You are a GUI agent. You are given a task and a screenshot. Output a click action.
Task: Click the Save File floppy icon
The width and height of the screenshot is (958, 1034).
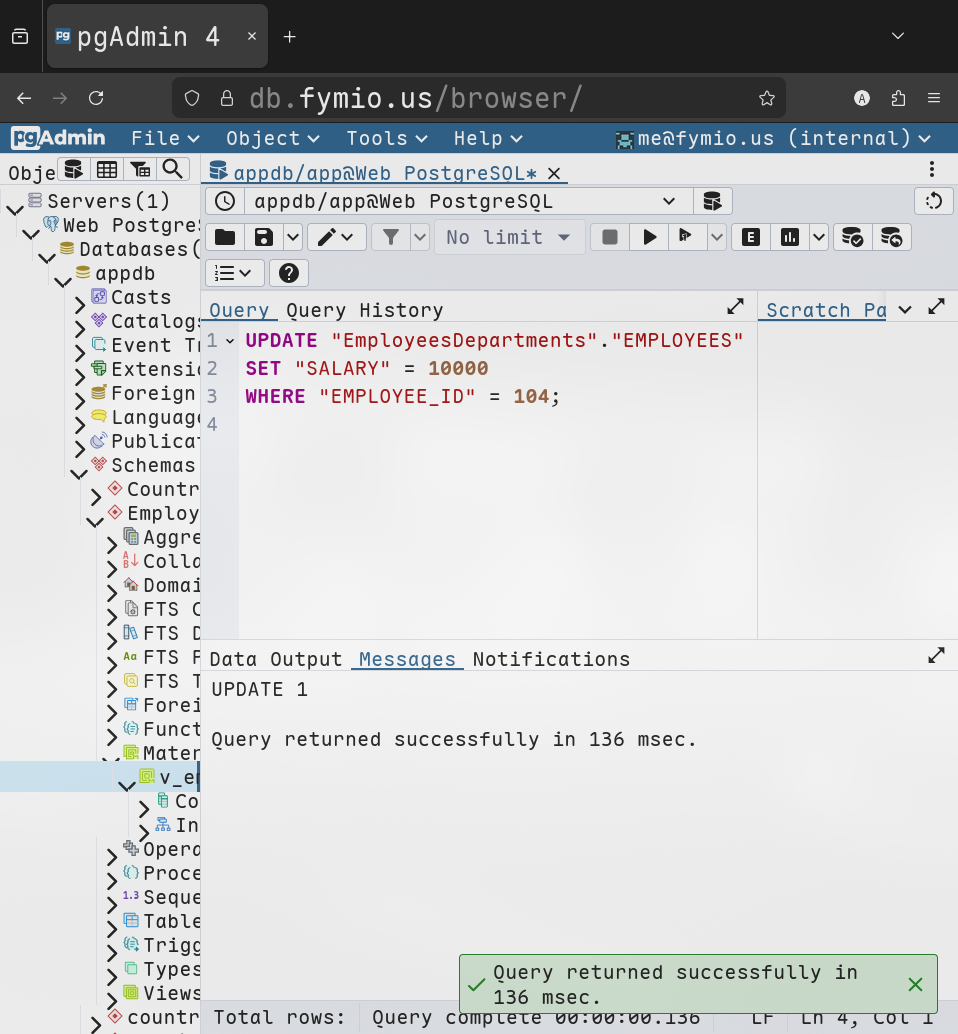click(x=264, y=237)
